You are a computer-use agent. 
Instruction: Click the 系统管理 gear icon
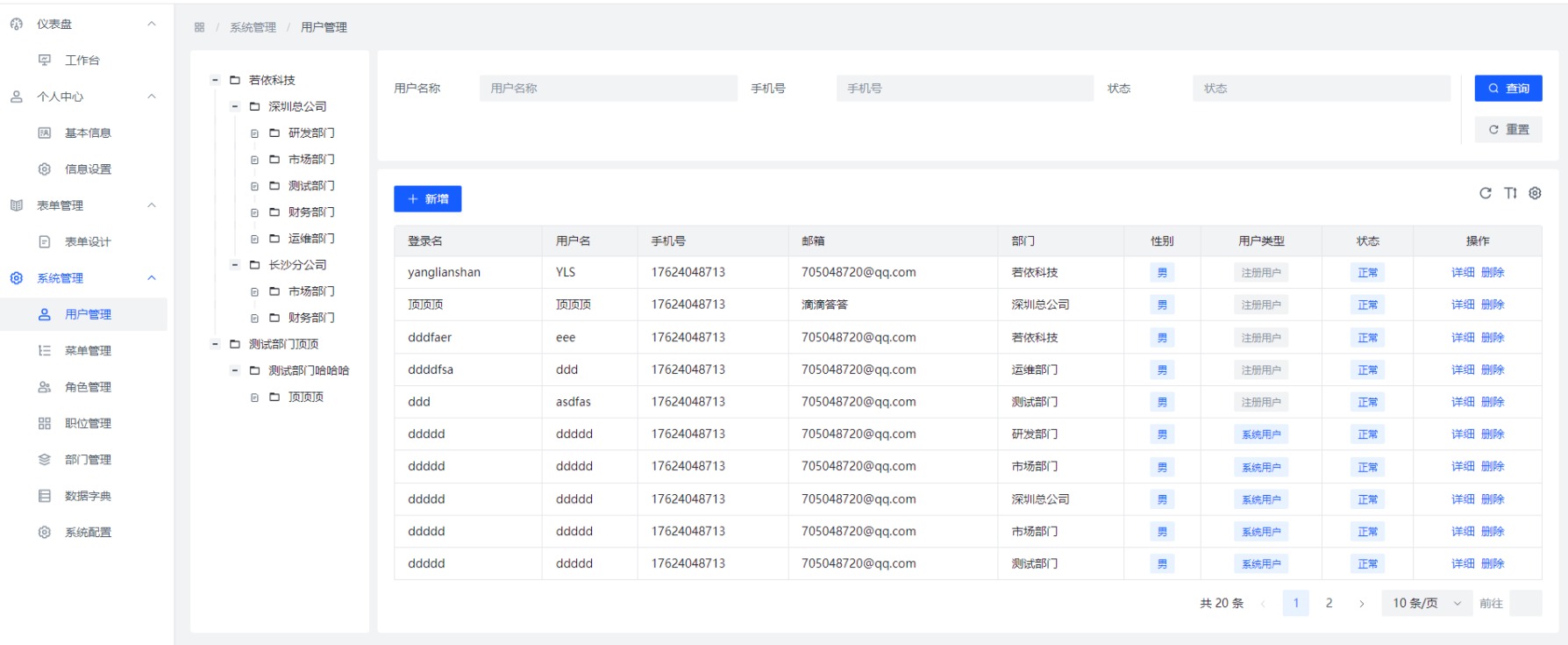16,278
